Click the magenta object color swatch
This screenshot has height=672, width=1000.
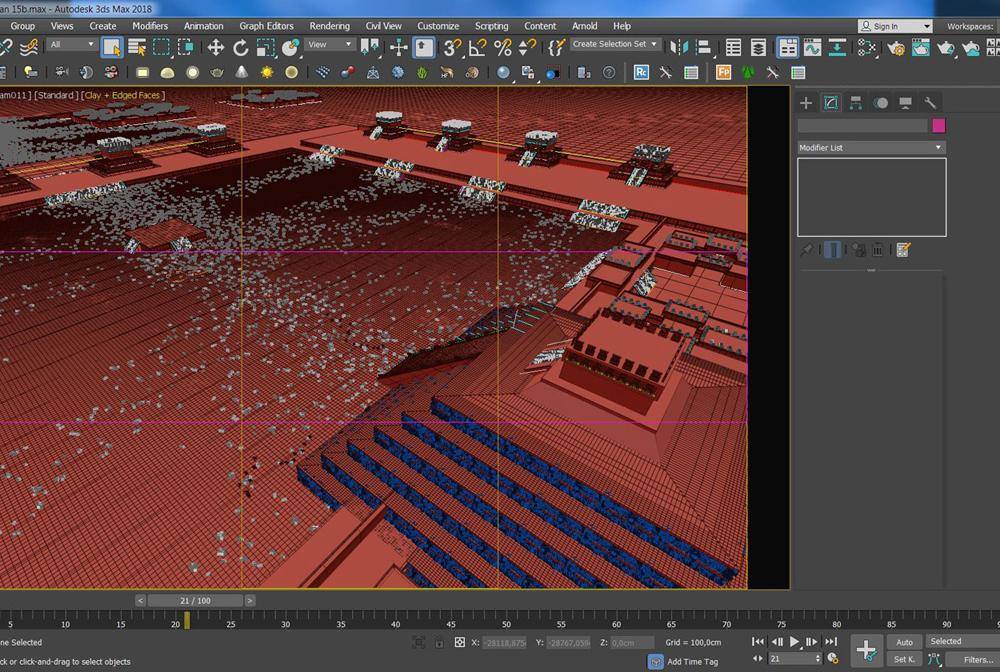pos(938,126)
